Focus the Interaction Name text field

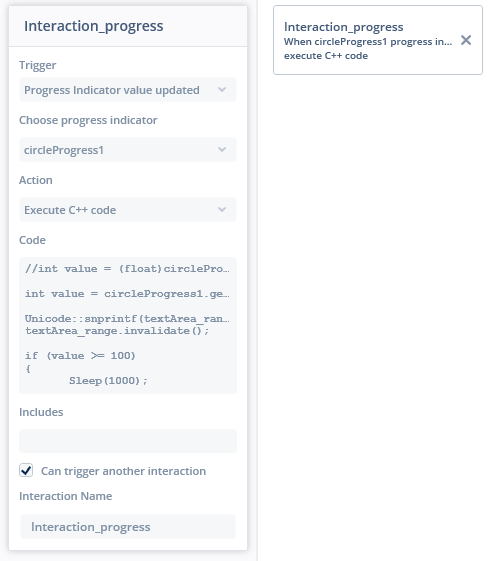[x=128, y=526]
